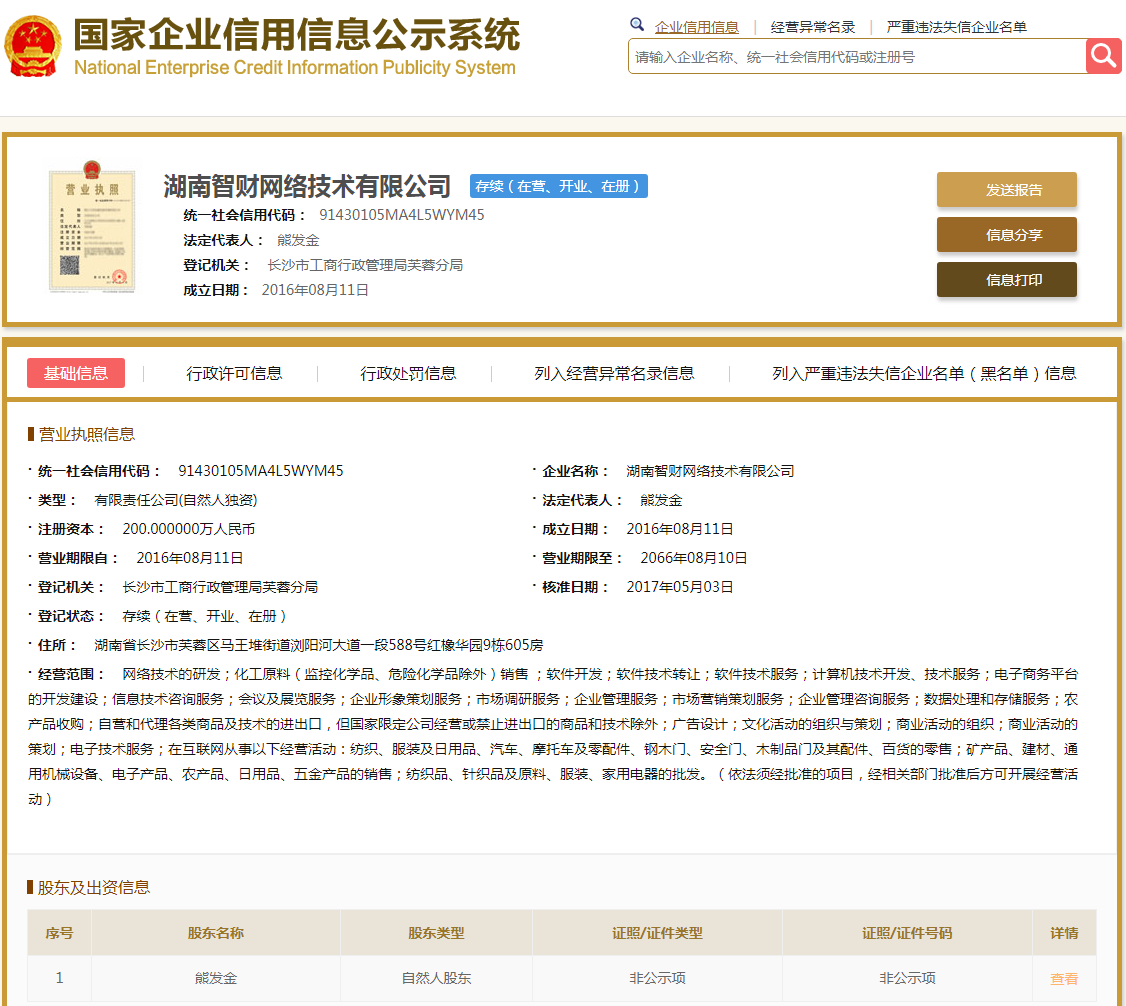The width and height of the screenshot is (1126, 1006).
Task: Select the 严重违法失信企业名单 search category
Action: pos(956,27)
